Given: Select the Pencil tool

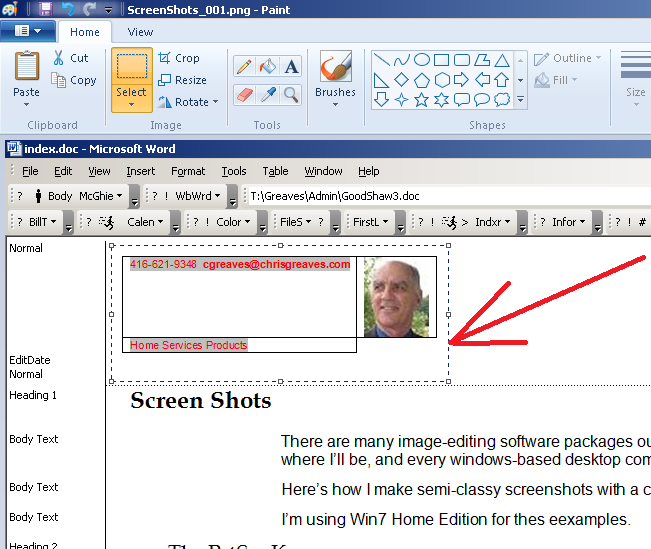Looking at the screenshot, I should [244, 66].
